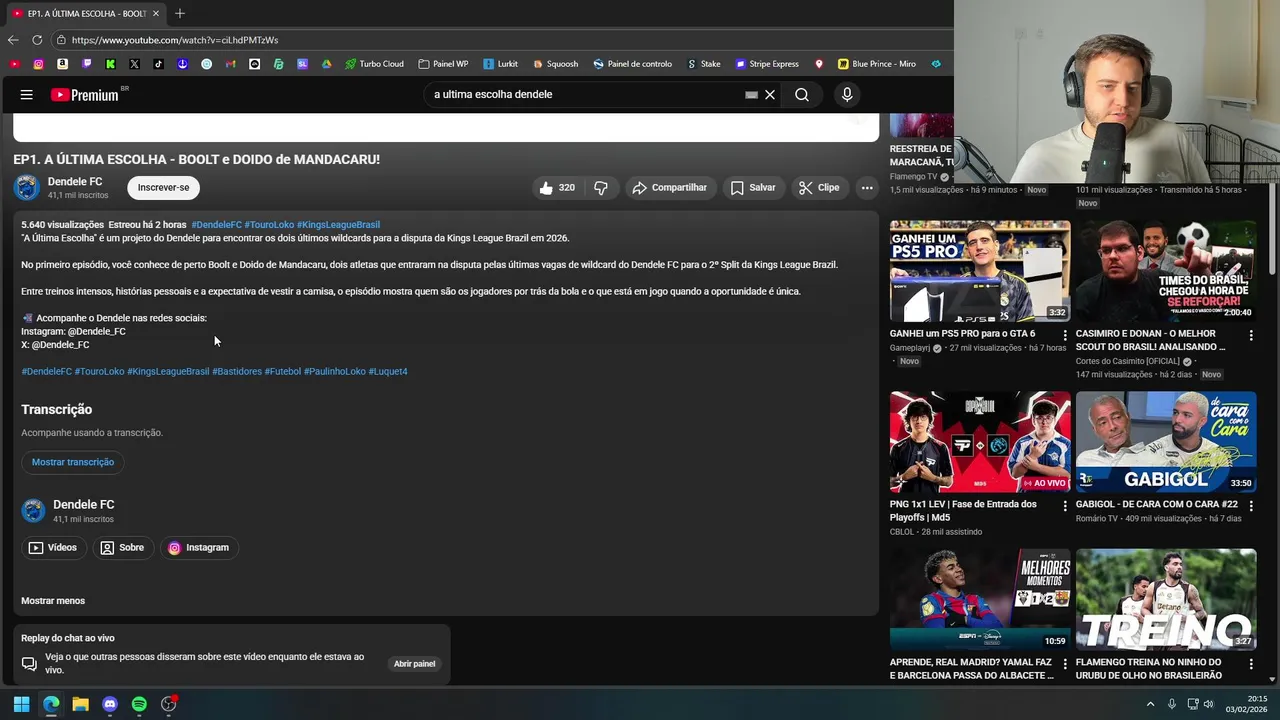
Task: Share video via Compartilhar button
Action: [x=669, y=188]
